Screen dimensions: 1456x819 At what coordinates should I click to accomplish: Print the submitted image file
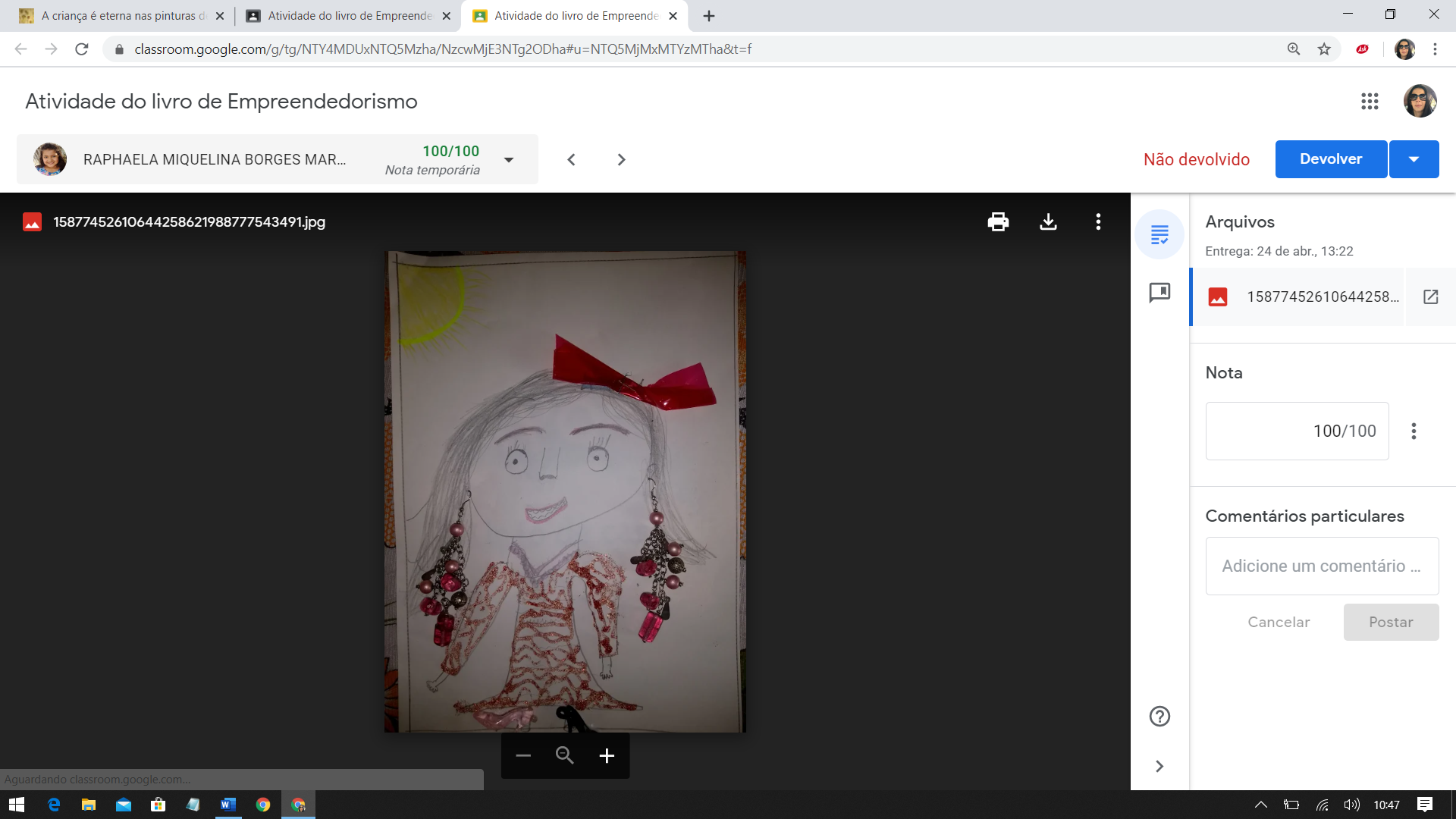click(998, 221)
